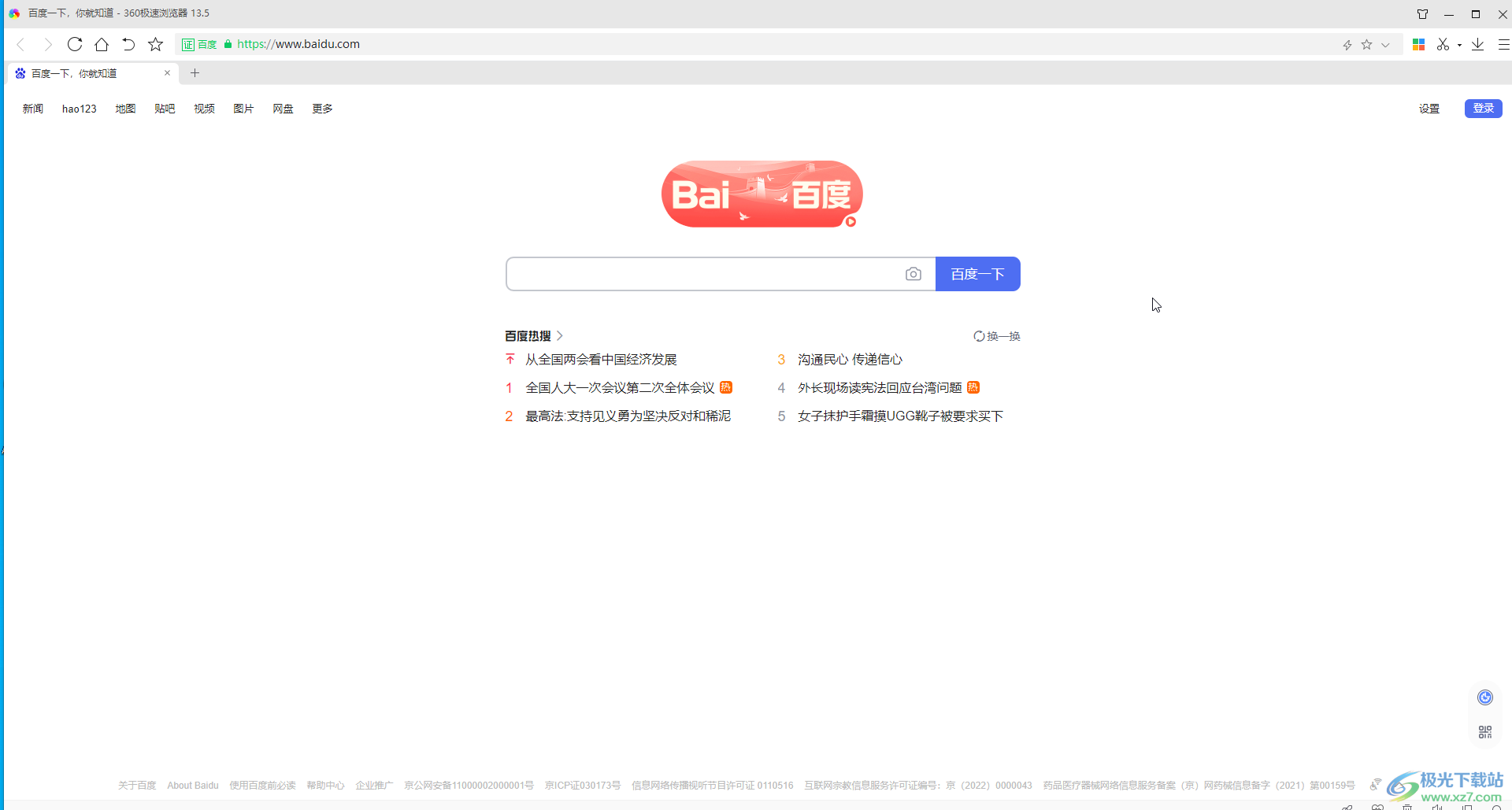Click the home icon in the toolbar
The width and height of the screenshot is (1512, 810).
click(x=102, y=44)
